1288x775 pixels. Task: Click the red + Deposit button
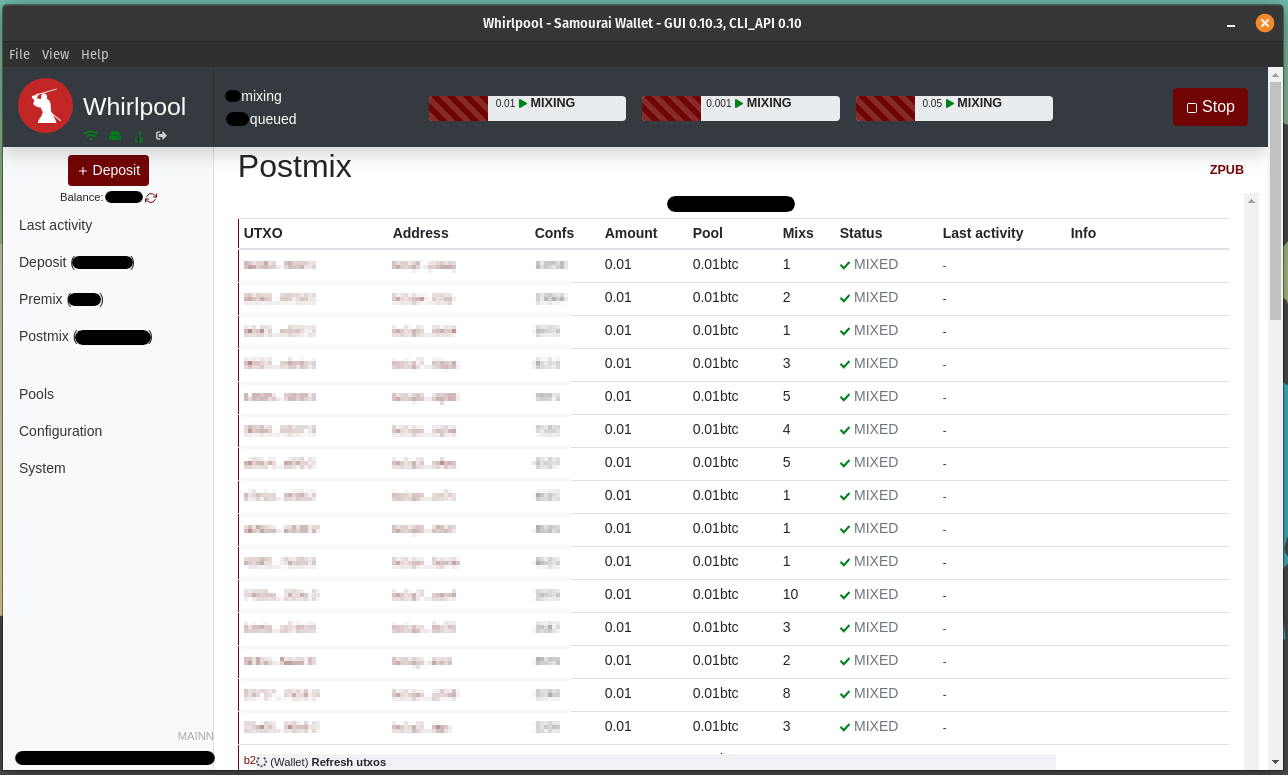[108, 170]
